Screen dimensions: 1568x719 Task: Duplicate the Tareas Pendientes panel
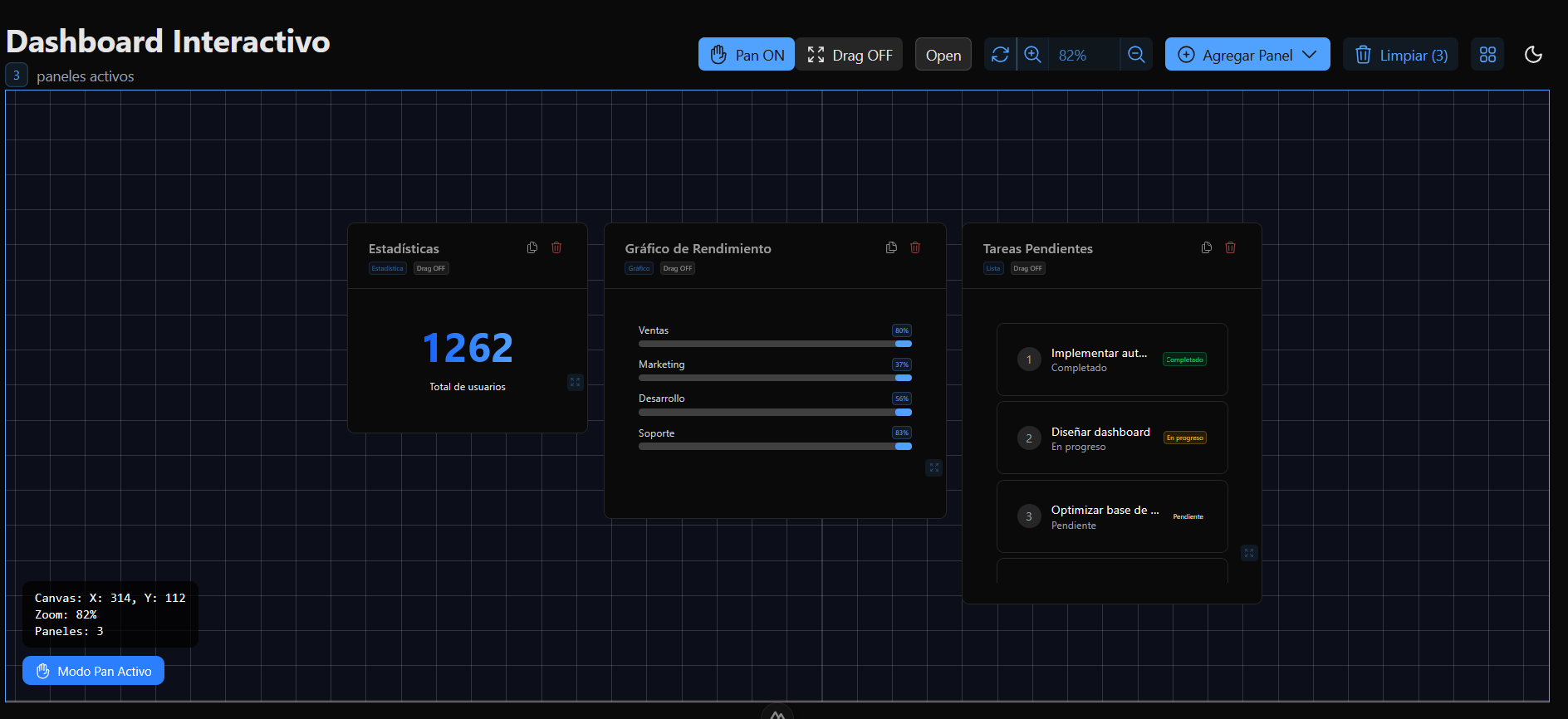pos(1207,247)
